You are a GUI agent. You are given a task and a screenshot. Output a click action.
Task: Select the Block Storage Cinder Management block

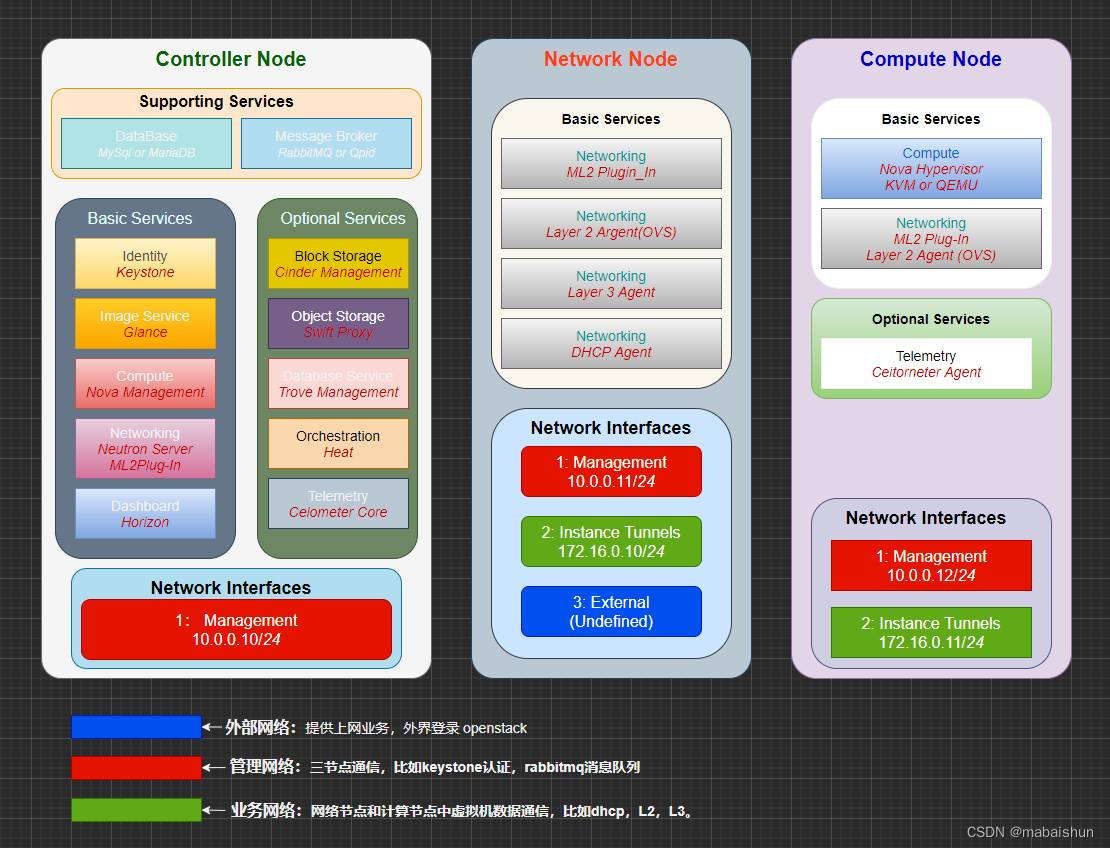click(x=338, y=263)
